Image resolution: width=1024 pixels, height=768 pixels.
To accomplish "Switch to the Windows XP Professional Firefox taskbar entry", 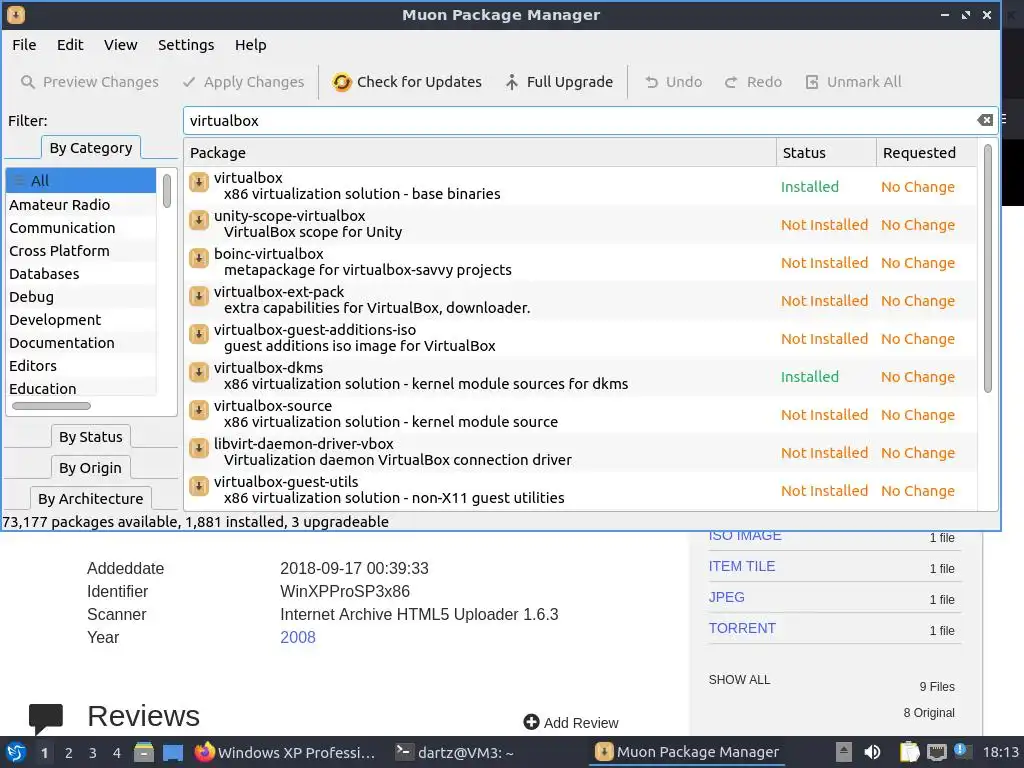I will (x=285, y=752).
